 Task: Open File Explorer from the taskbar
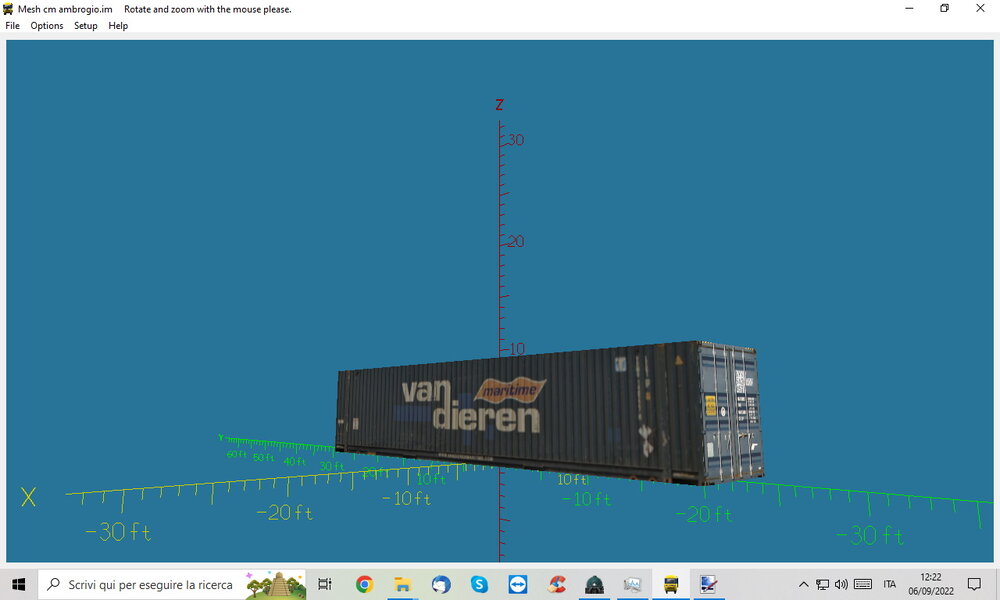(402, 584)
